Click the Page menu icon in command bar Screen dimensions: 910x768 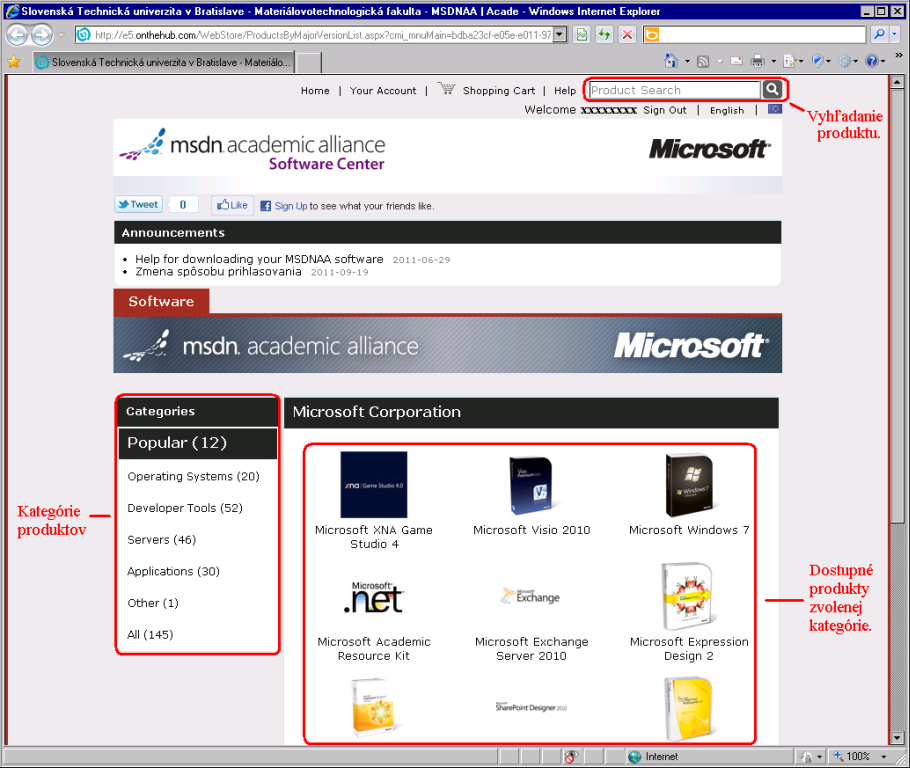(789, 61)
